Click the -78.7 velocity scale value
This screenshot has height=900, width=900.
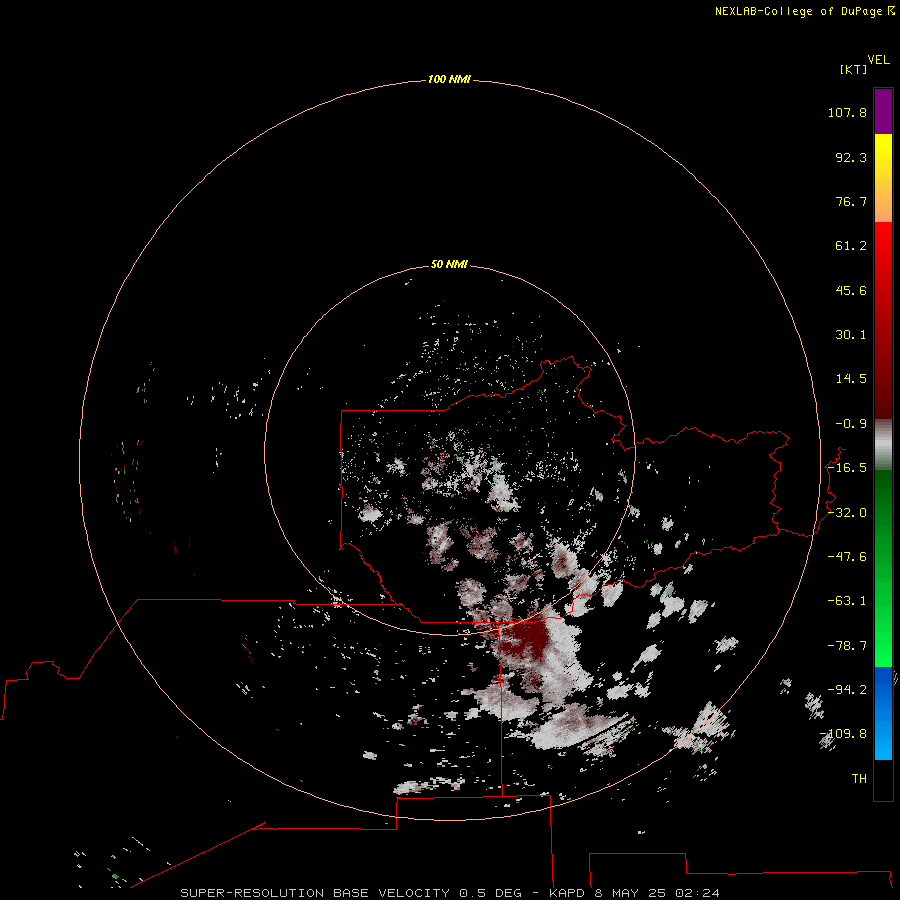pos(847,646)
